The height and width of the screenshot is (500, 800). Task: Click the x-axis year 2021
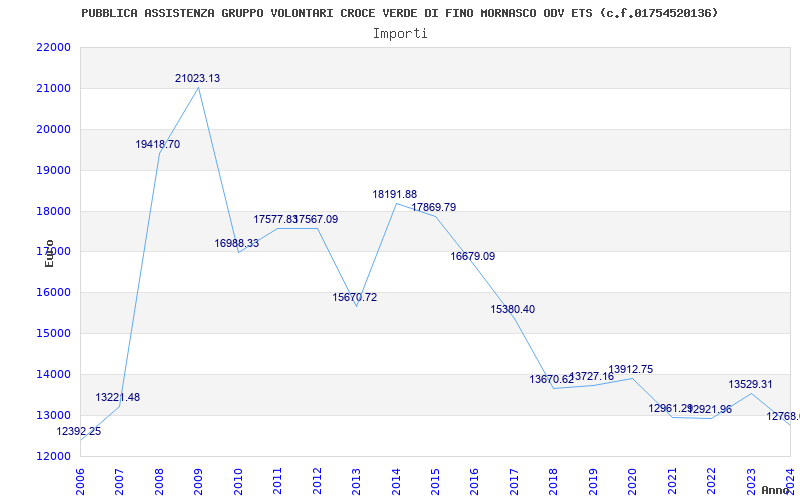(672, 482)
